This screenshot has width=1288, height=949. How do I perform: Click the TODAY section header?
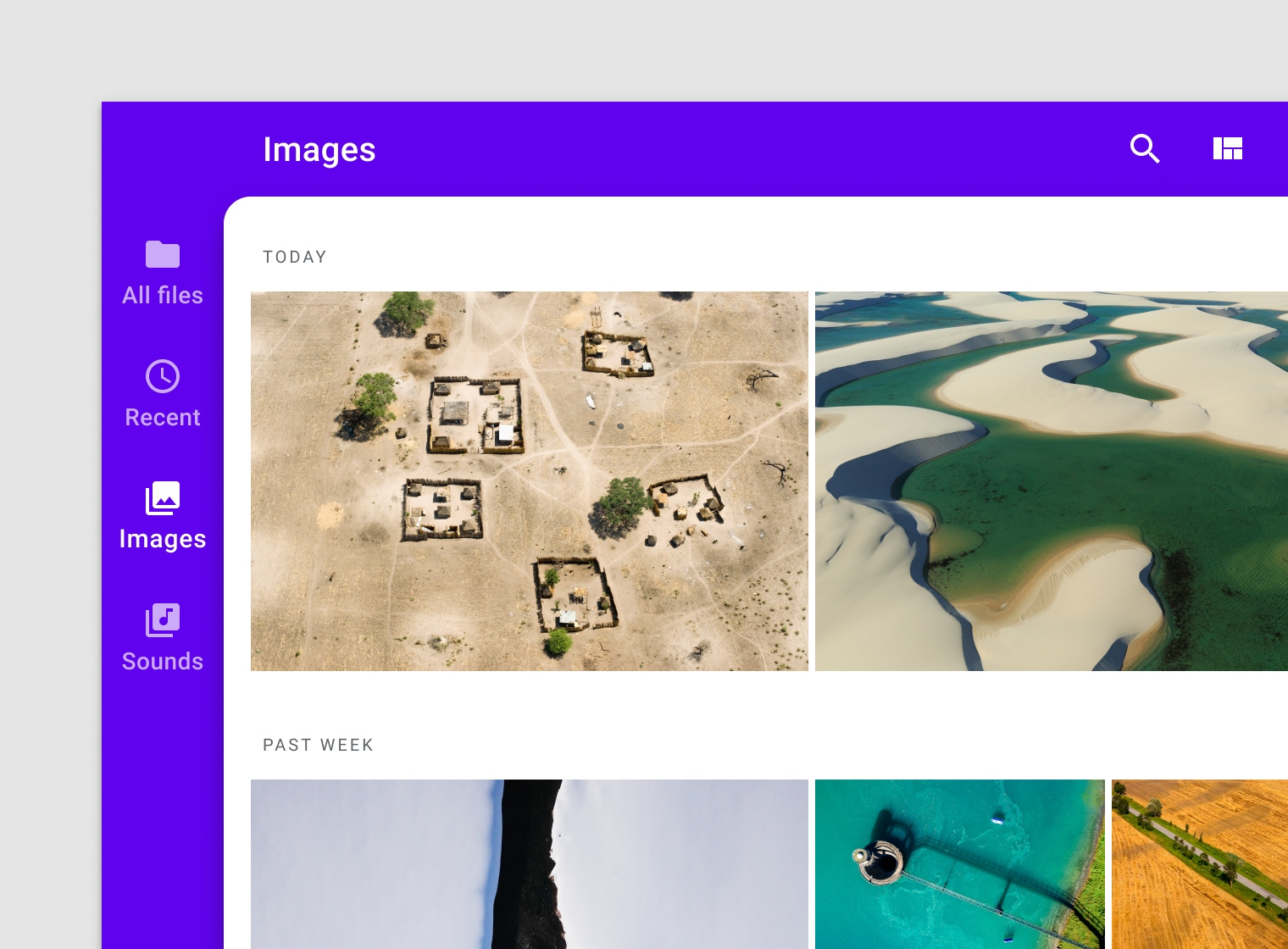[295, 257]
